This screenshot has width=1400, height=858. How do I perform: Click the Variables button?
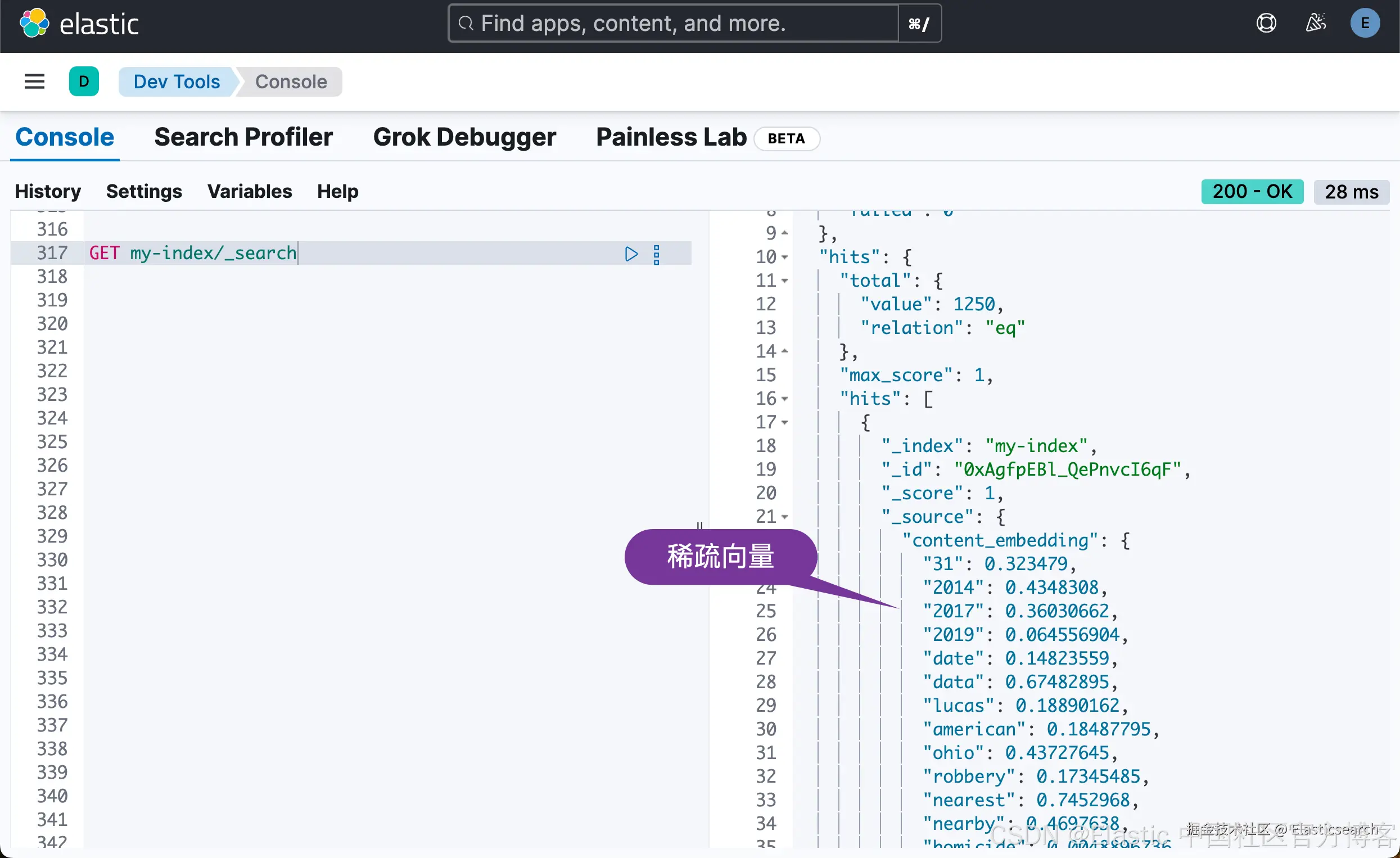coord(250,192)
